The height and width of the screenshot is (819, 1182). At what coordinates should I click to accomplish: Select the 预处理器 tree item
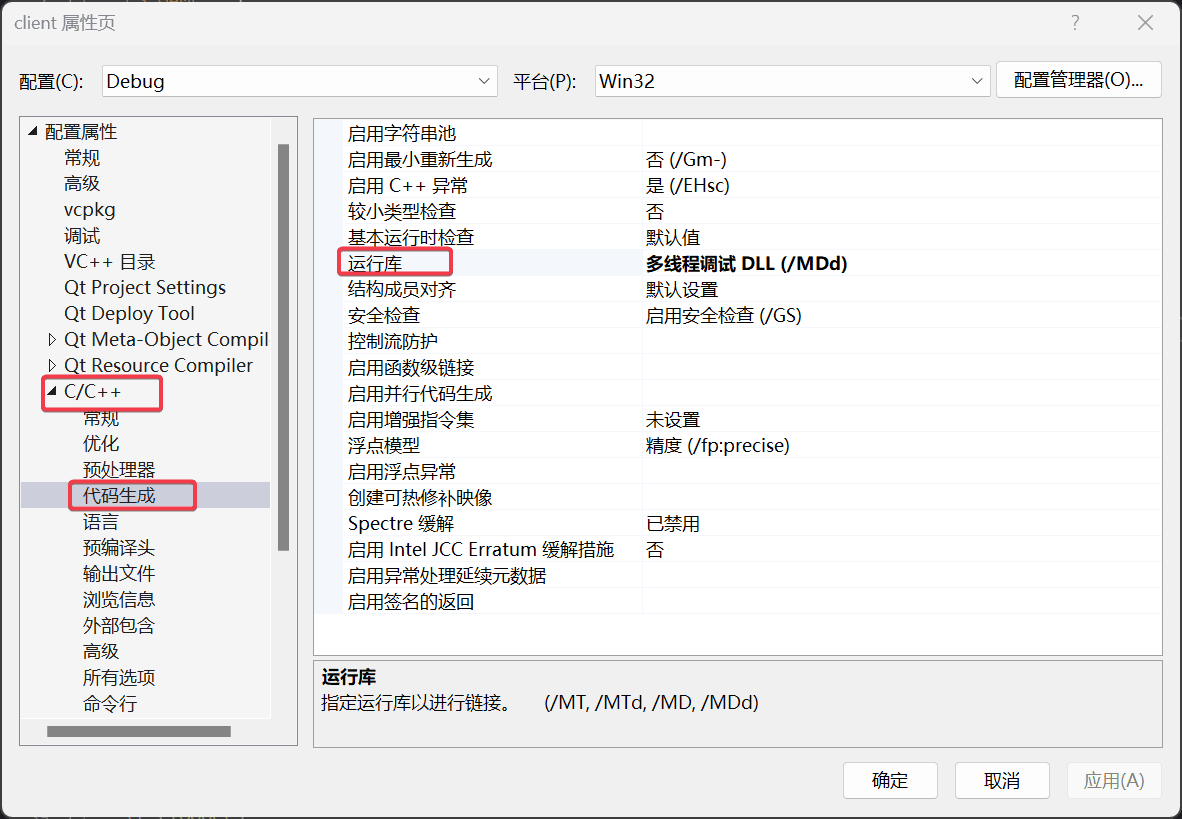(119, 470)
